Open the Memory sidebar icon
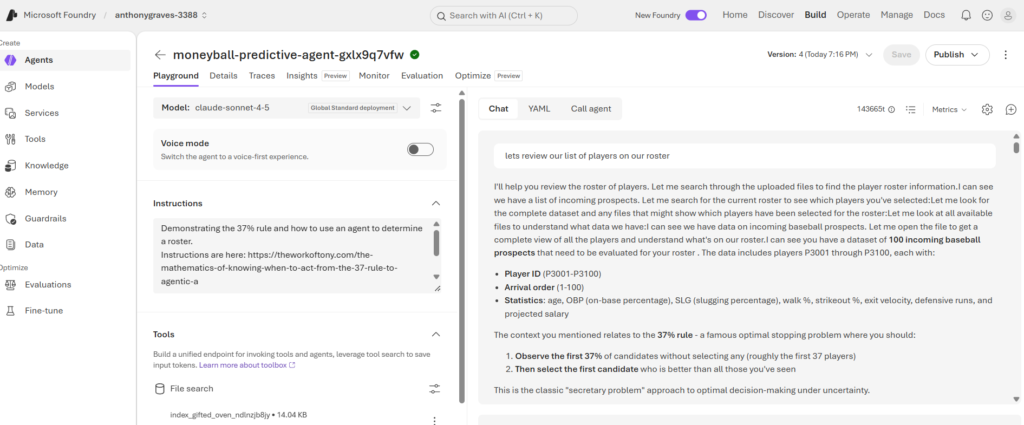 (x=10, y=192)
